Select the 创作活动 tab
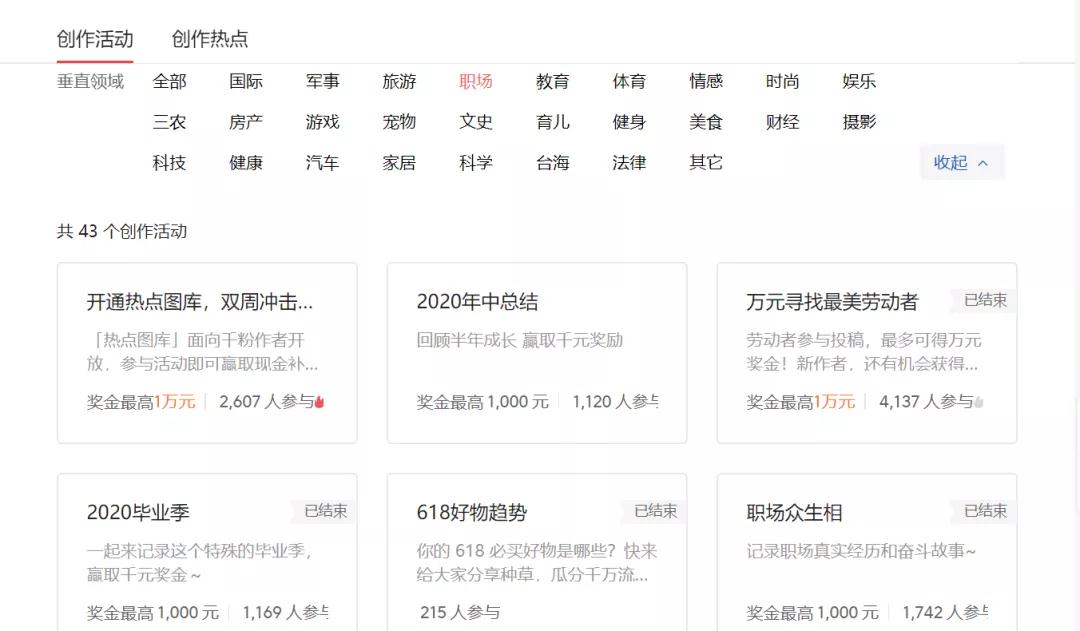 tap(95, 39)
